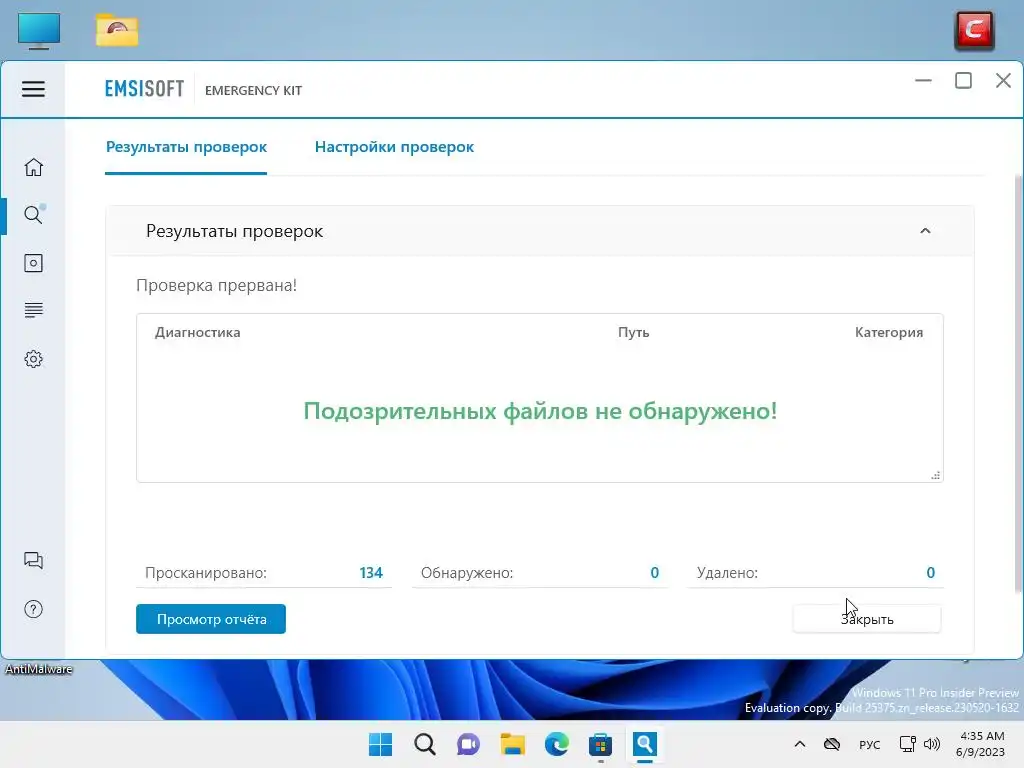The width and height of the screenshot is (1024, 768).
Task: Click the scanned count 134
Action: pos(371,573)
